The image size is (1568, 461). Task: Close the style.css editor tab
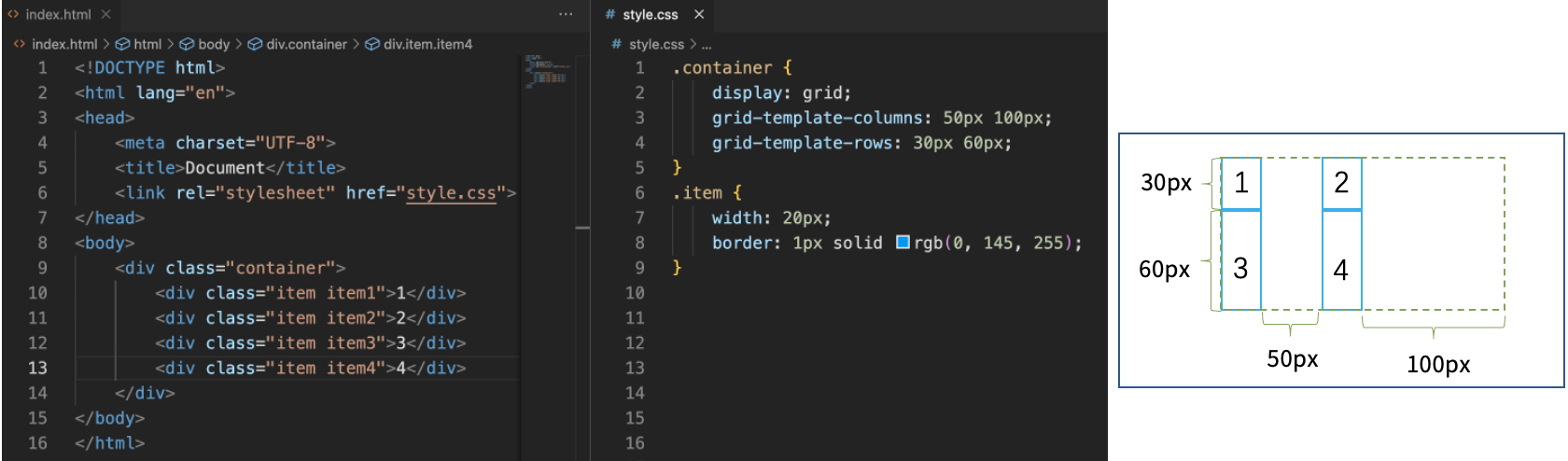pos(699,15)
